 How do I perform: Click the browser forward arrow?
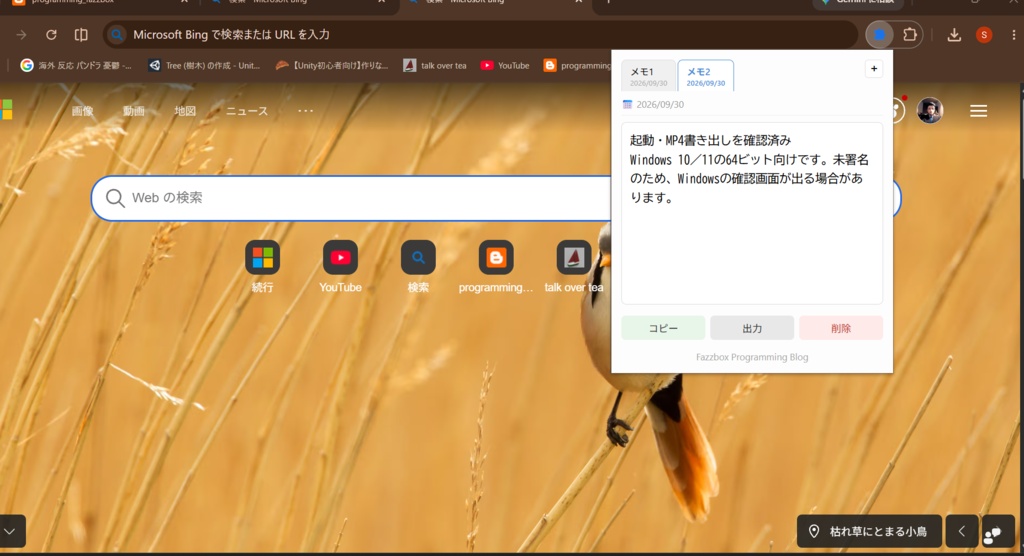click(x=22, y=35)
